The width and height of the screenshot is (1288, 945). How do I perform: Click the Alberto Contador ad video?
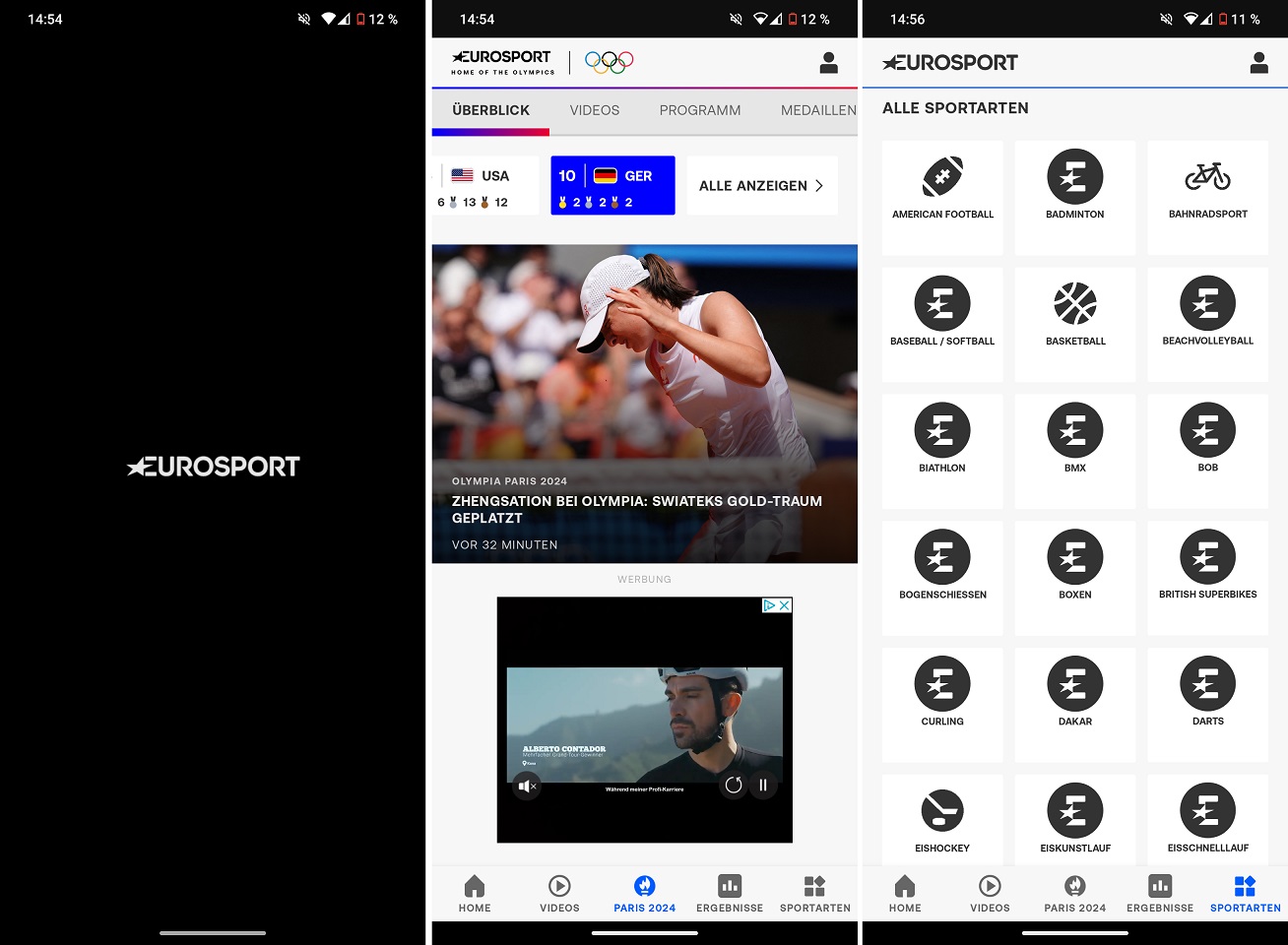click(645, 725)
